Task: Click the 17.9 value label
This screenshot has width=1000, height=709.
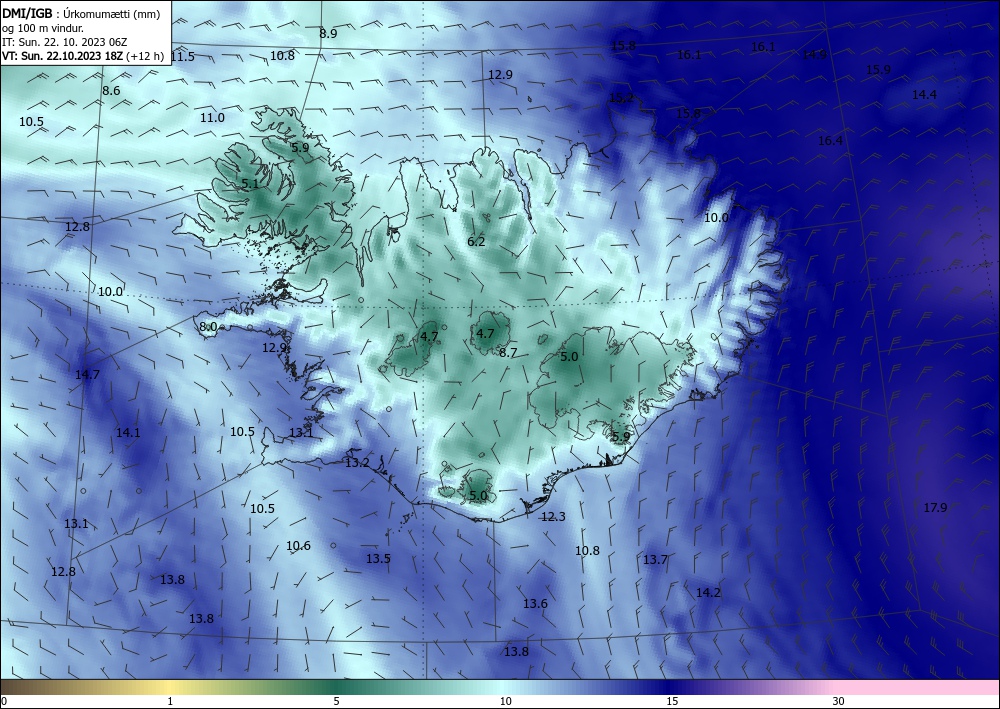Action: pyautogui.click(x=936, y=508)
